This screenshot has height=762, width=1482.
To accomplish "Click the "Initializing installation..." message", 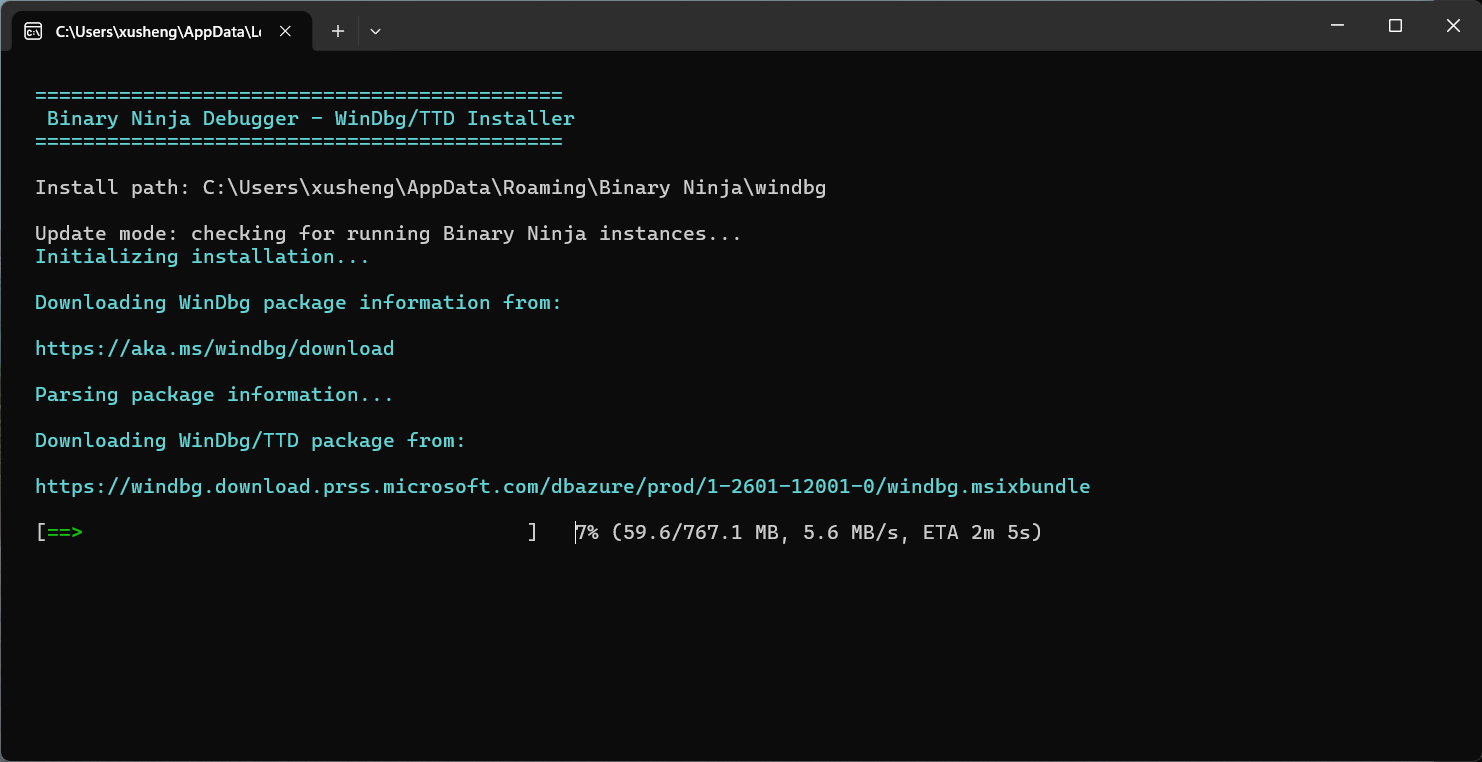I will 202,256.
